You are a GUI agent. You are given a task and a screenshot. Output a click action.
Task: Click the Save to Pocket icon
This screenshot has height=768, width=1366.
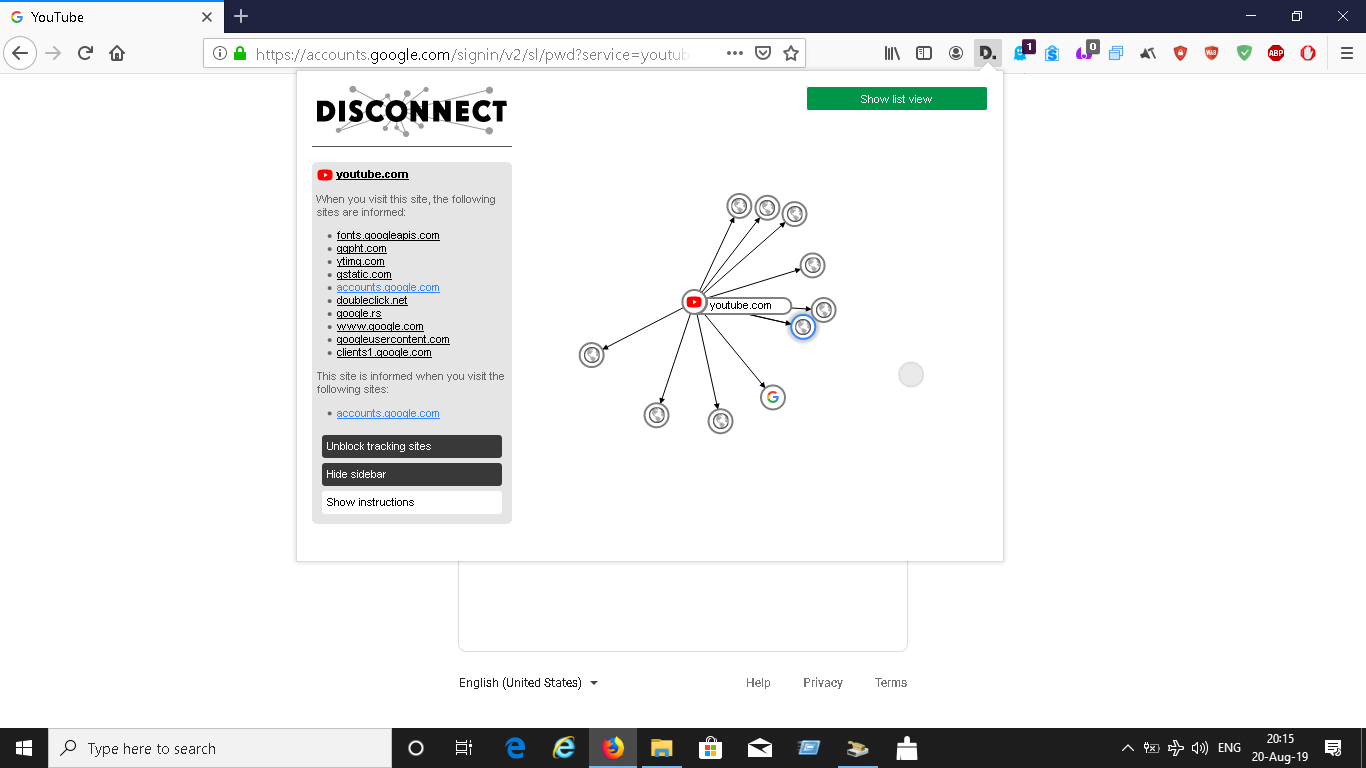pyautogui.click(x=763, y=53)
